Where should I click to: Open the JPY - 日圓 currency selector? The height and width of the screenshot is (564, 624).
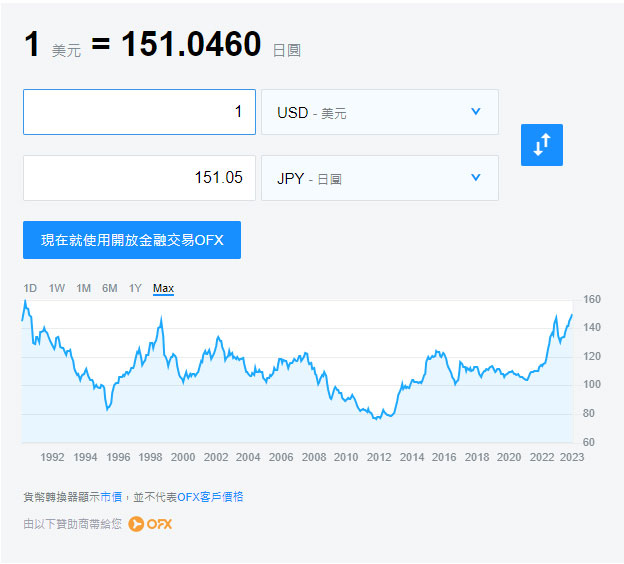tap(380, 178)
